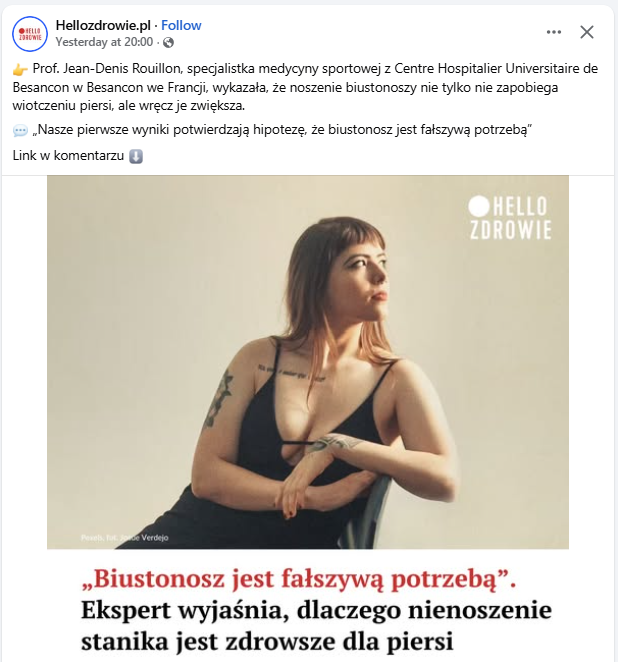Image resolution: width=618 pixels, height=662 pixels.
Task: Open the Hellozdrowie.pl profile avatar
Action: [30, 34]
